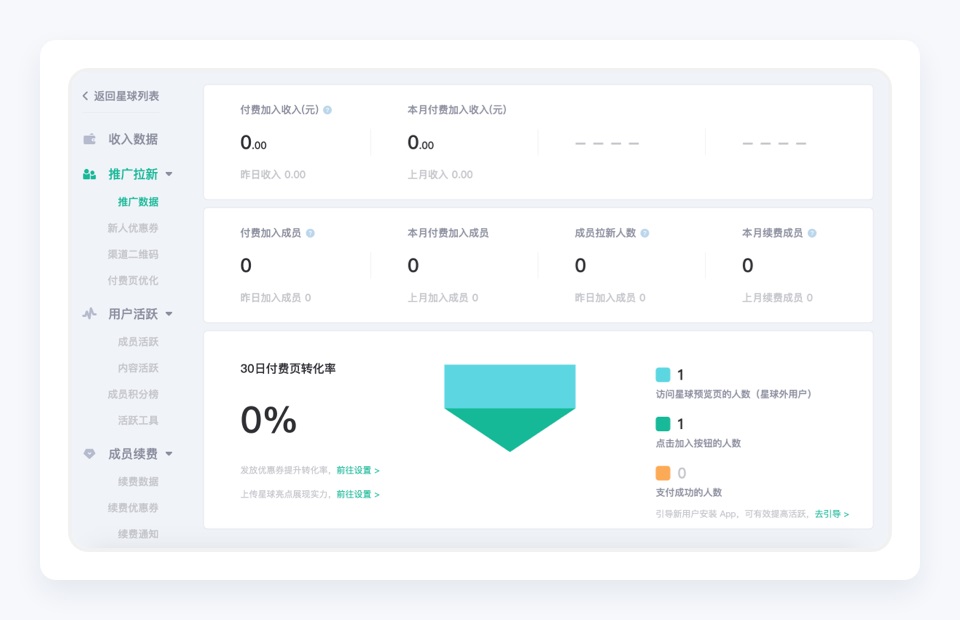Click the 推广拉新 people icon
960x620 pixels.
click(x=89, y=174)
